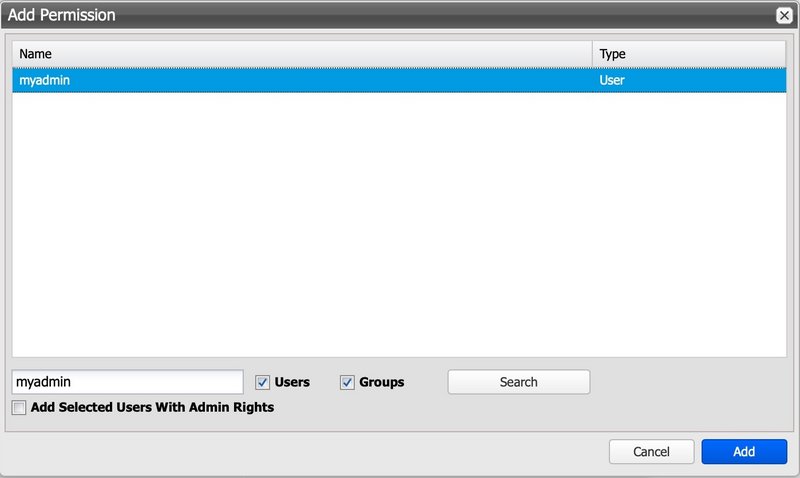Enable Add Selected Users With Admin Rights
Screen dimensions: 800x478
click(19, 408)
